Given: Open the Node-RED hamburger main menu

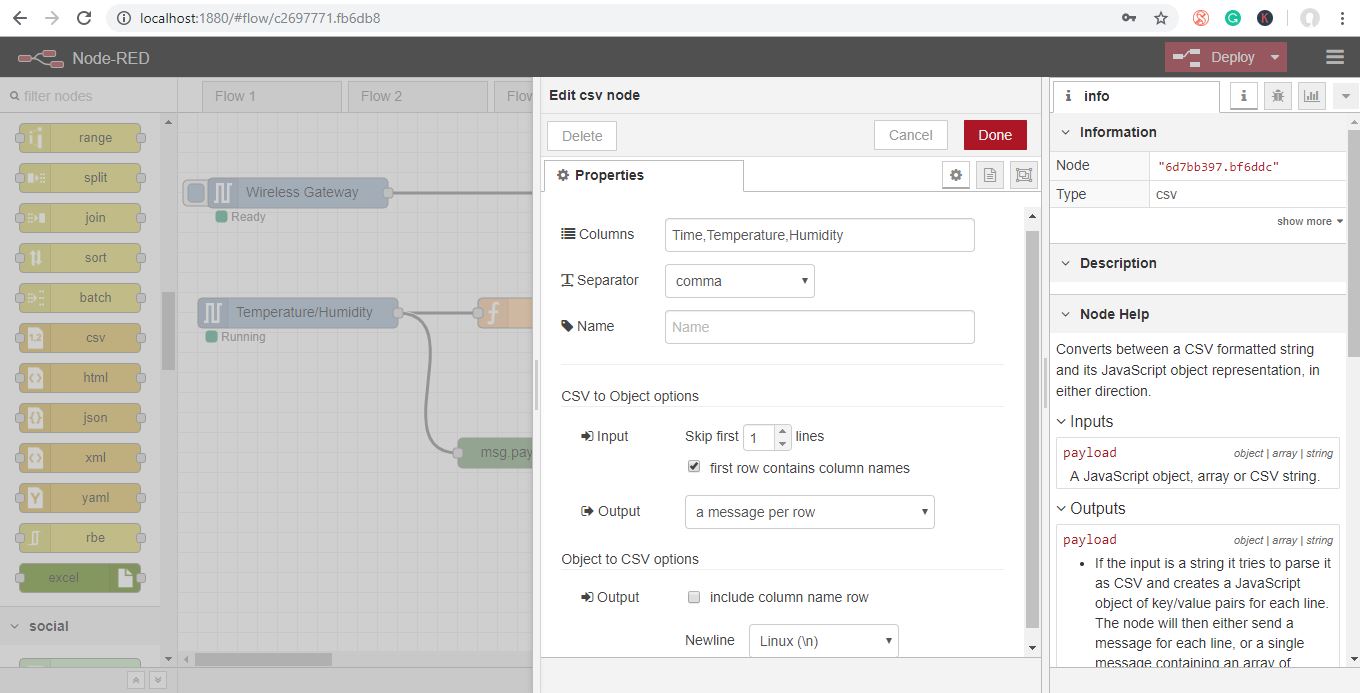Looking at the screenshot, I should [x=1334, y=58].
